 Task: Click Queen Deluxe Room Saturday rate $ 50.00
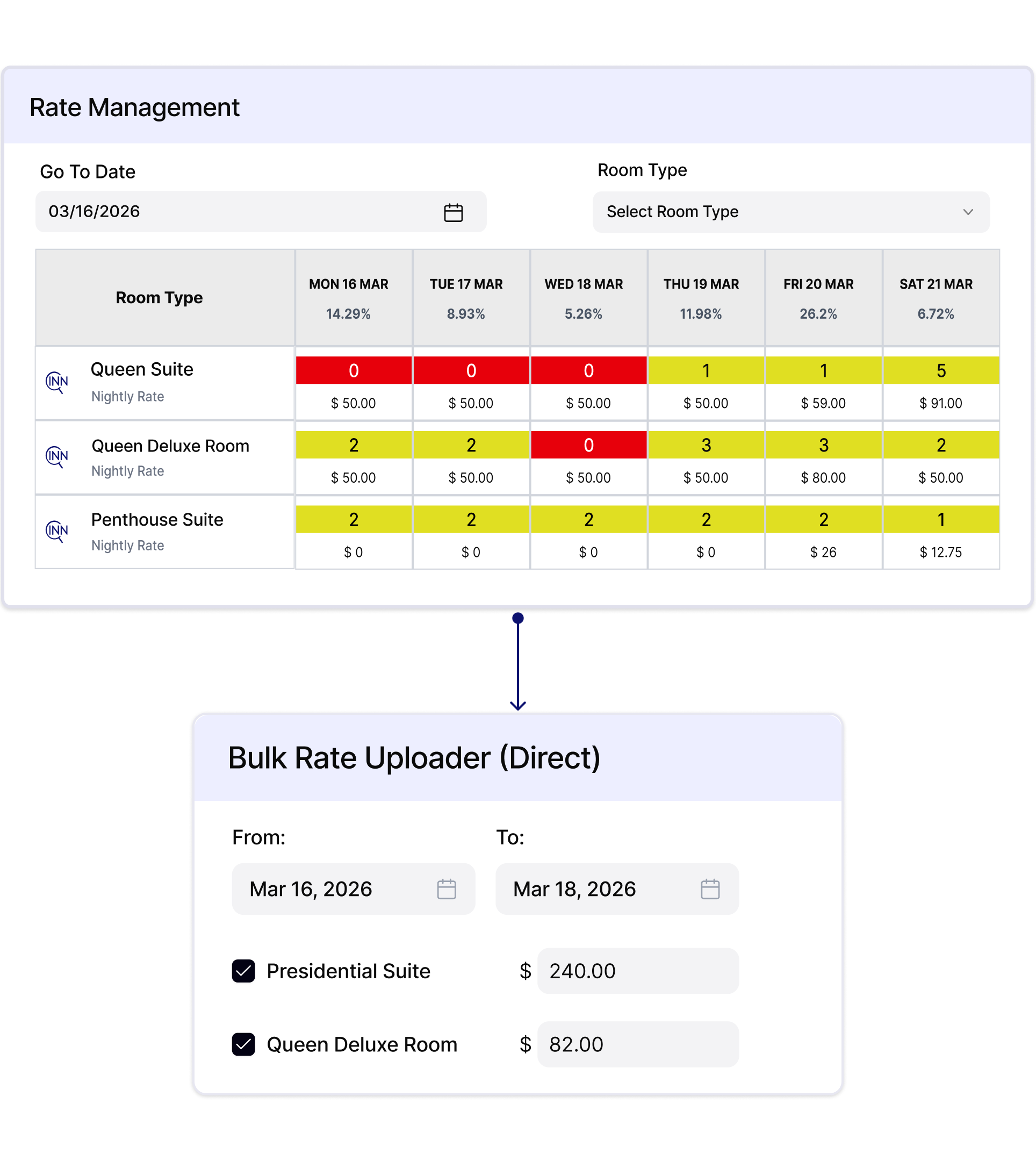pos(940,478)
